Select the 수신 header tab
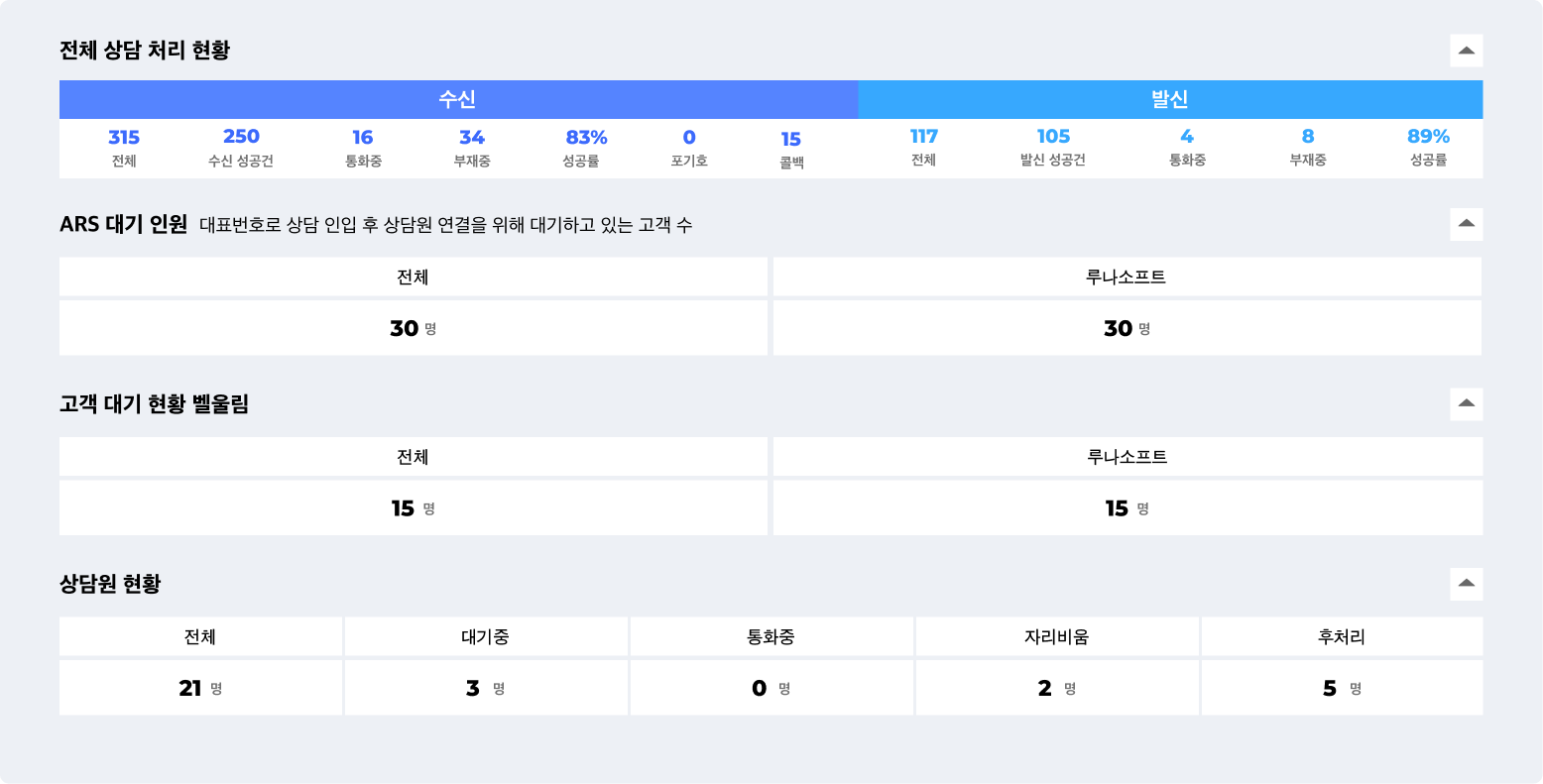 tap(458, 100)
